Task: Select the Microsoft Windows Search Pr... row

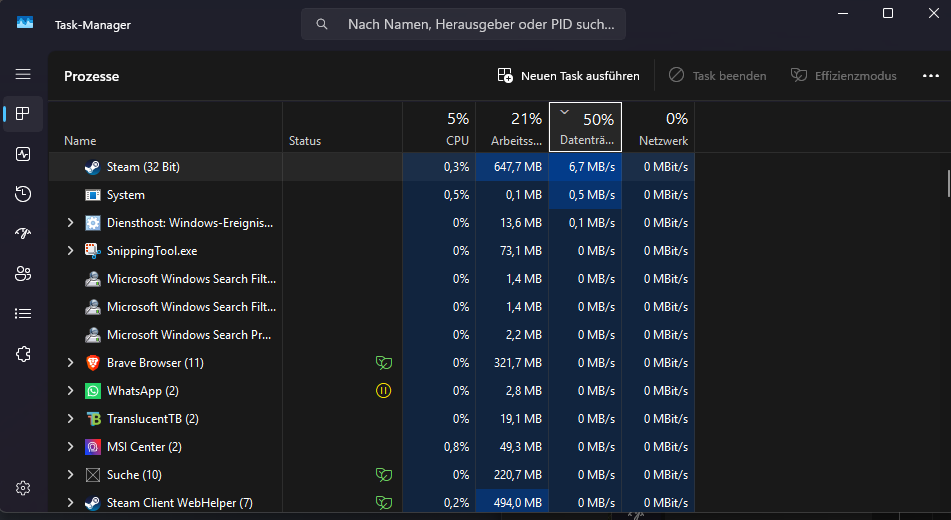Action: 372,335
